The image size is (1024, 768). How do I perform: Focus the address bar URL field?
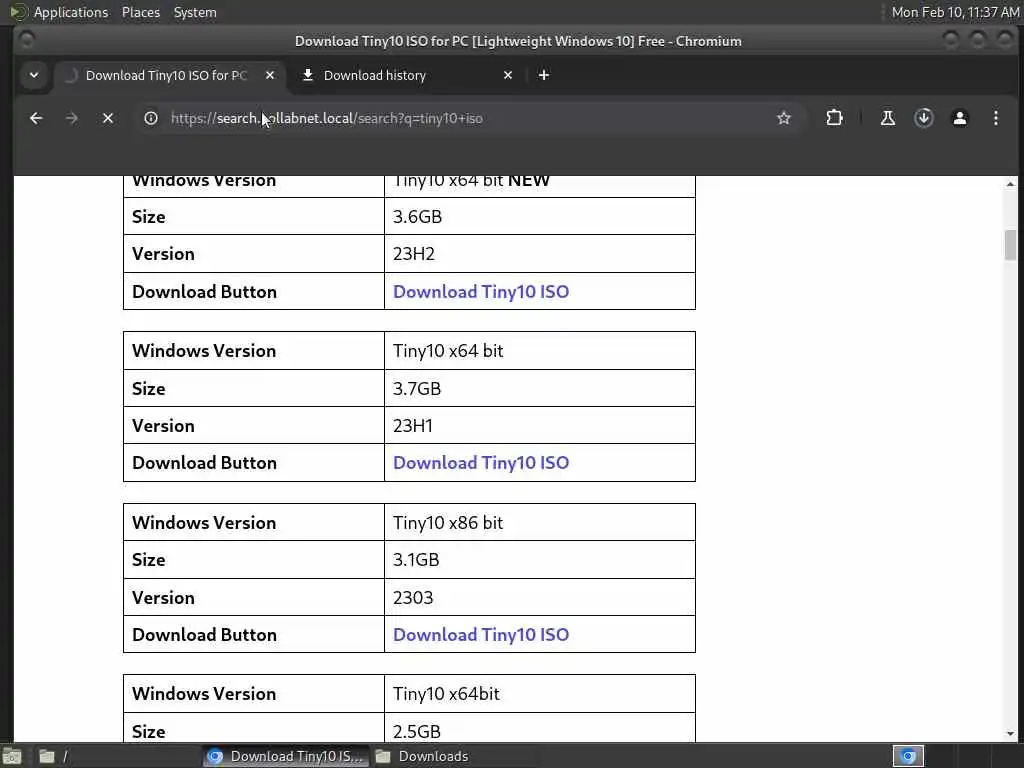point(457,118)
